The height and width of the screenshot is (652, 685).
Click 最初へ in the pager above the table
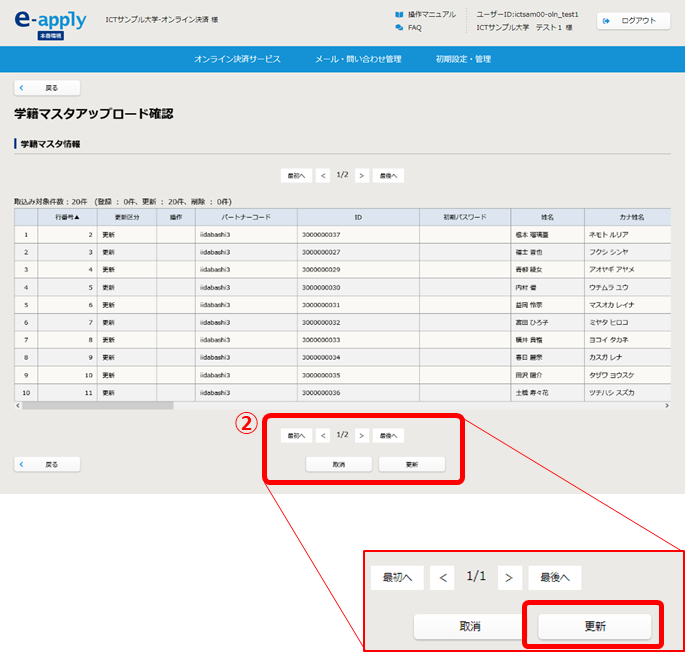tap(296, 176)
